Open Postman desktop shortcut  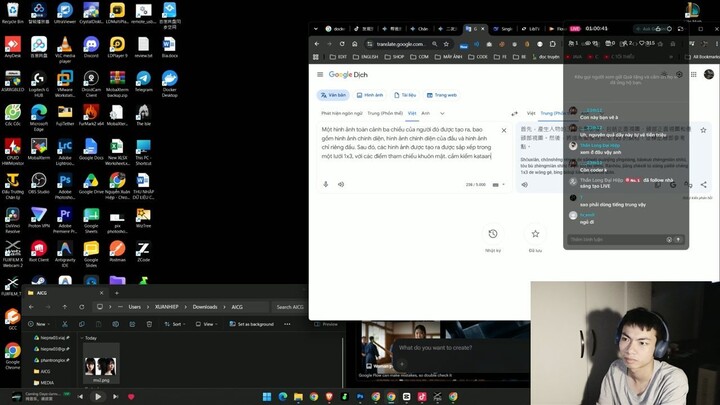tap(117, 251)
